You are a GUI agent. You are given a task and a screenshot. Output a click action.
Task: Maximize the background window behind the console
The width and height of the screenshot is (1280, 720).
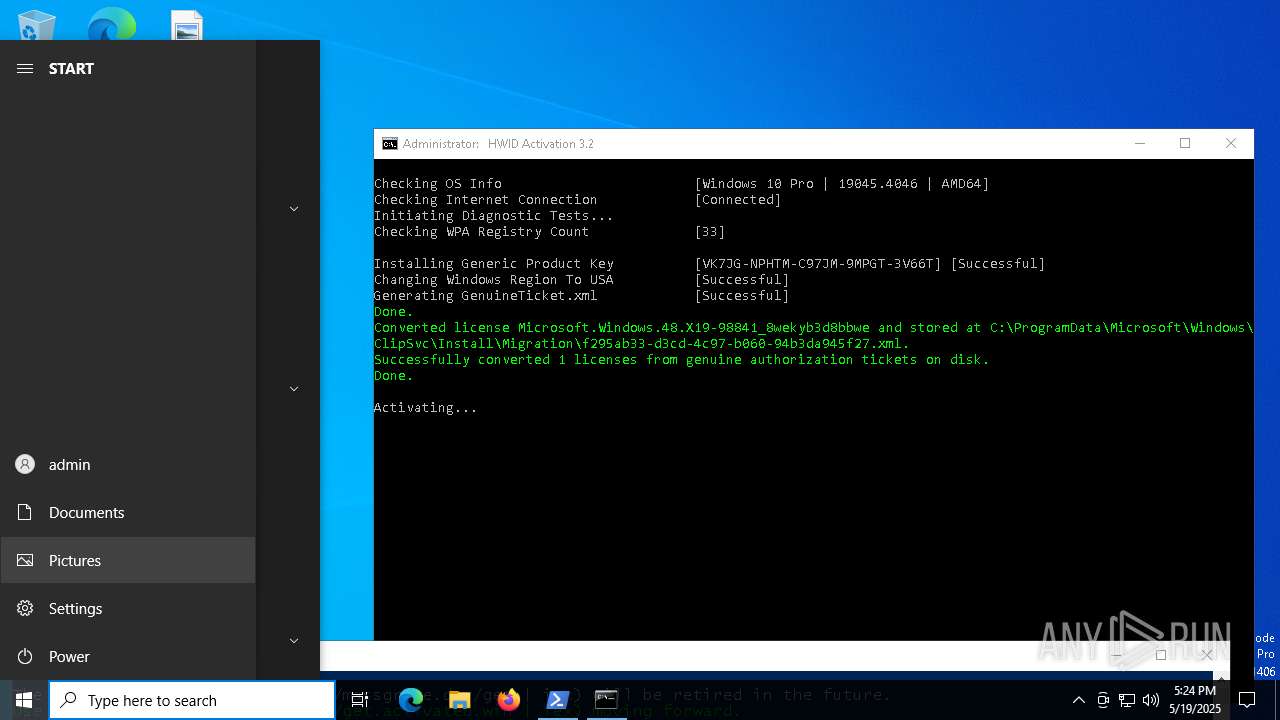pyautogui.click(x=1161, y=655)
